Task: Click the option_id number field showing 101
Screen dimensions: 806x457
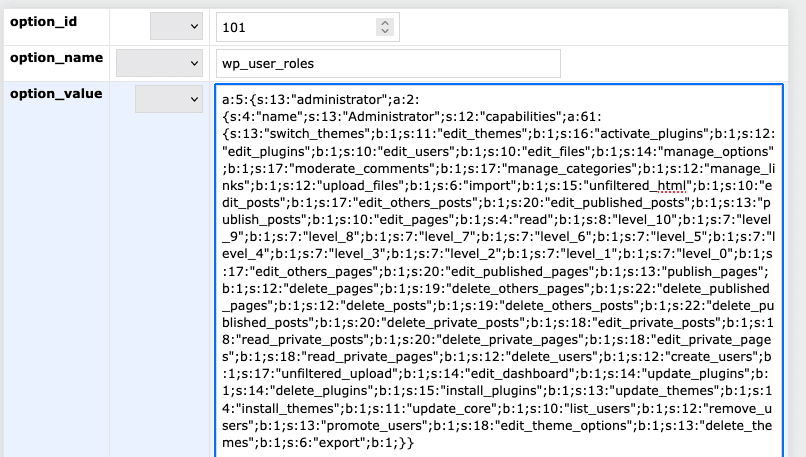Action: (307, 27)
